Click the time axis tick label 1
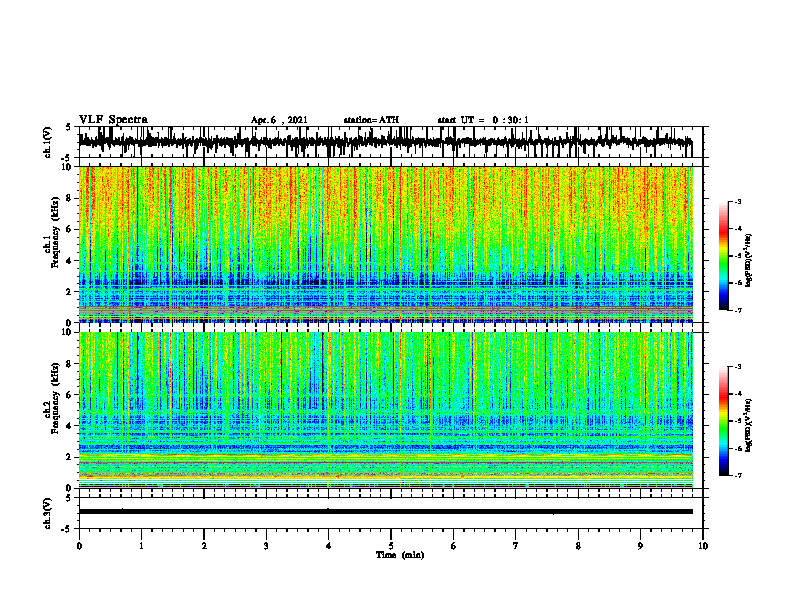 point(141,546)
